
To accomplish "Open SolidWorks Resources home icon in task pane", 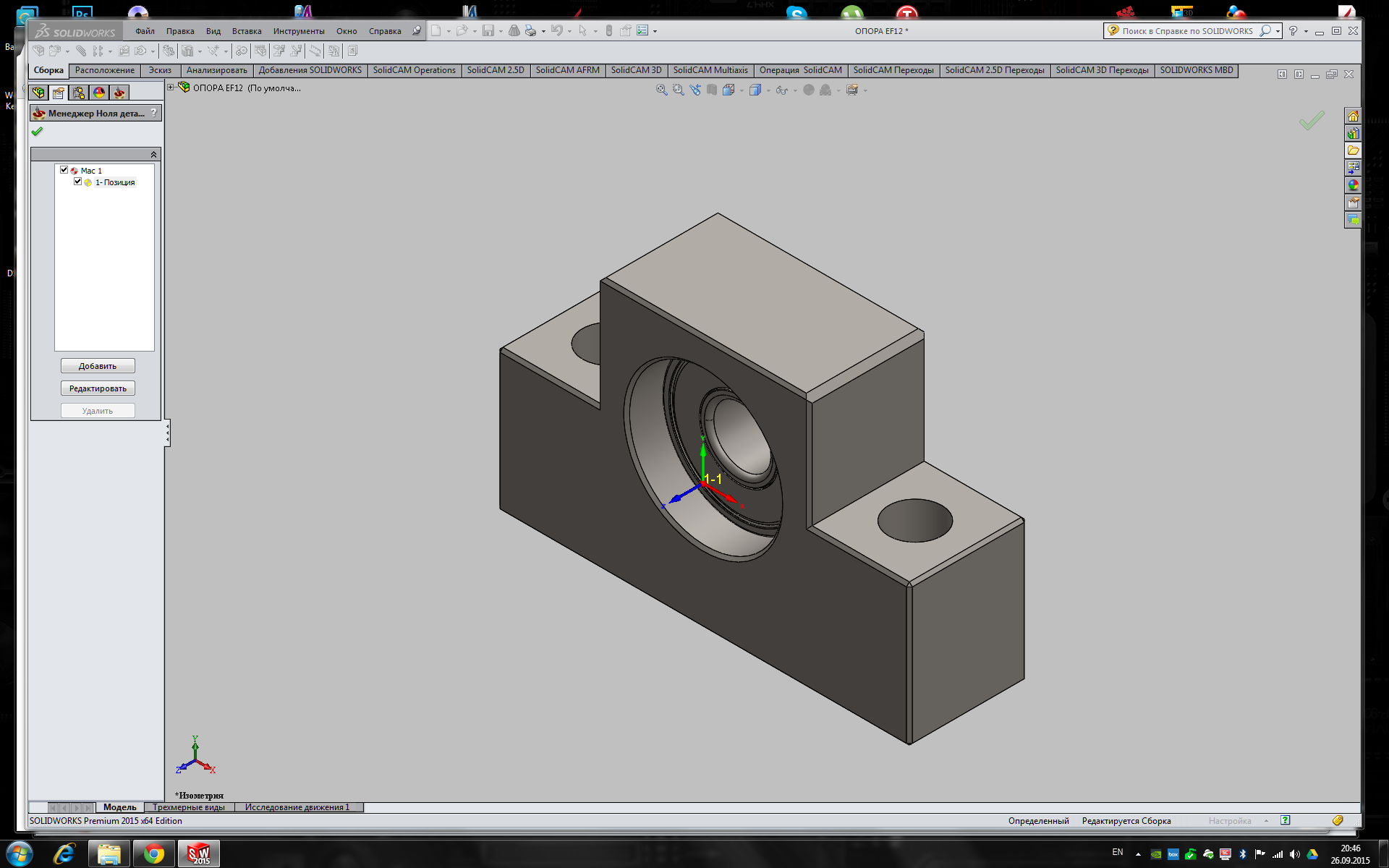I will coord(1353,116).
